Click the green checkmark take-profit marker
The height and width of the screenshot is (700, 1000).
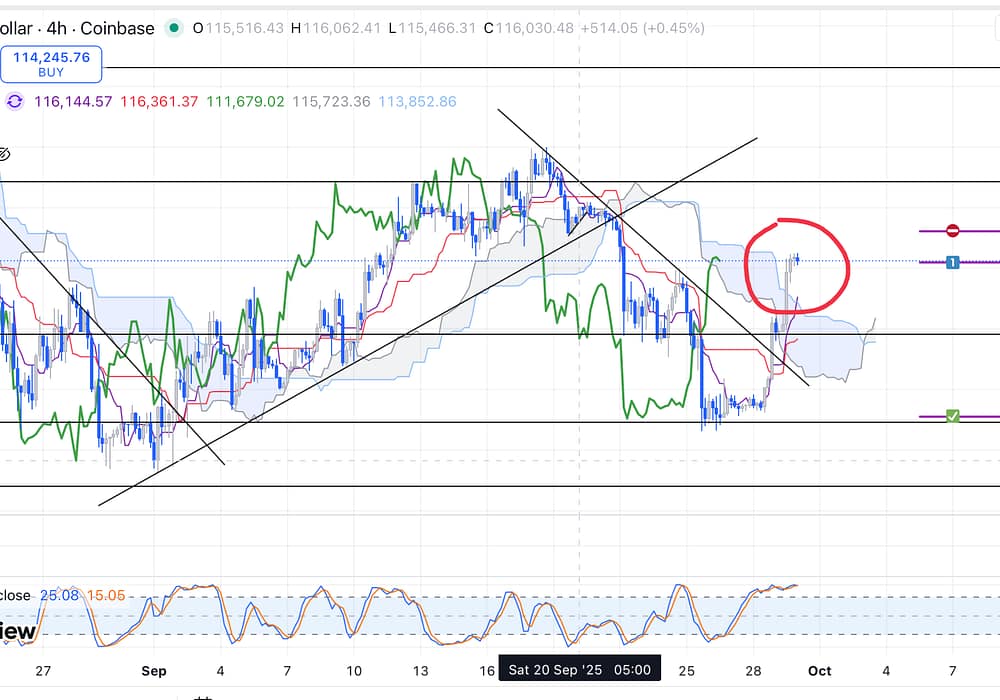pos(952,415)
